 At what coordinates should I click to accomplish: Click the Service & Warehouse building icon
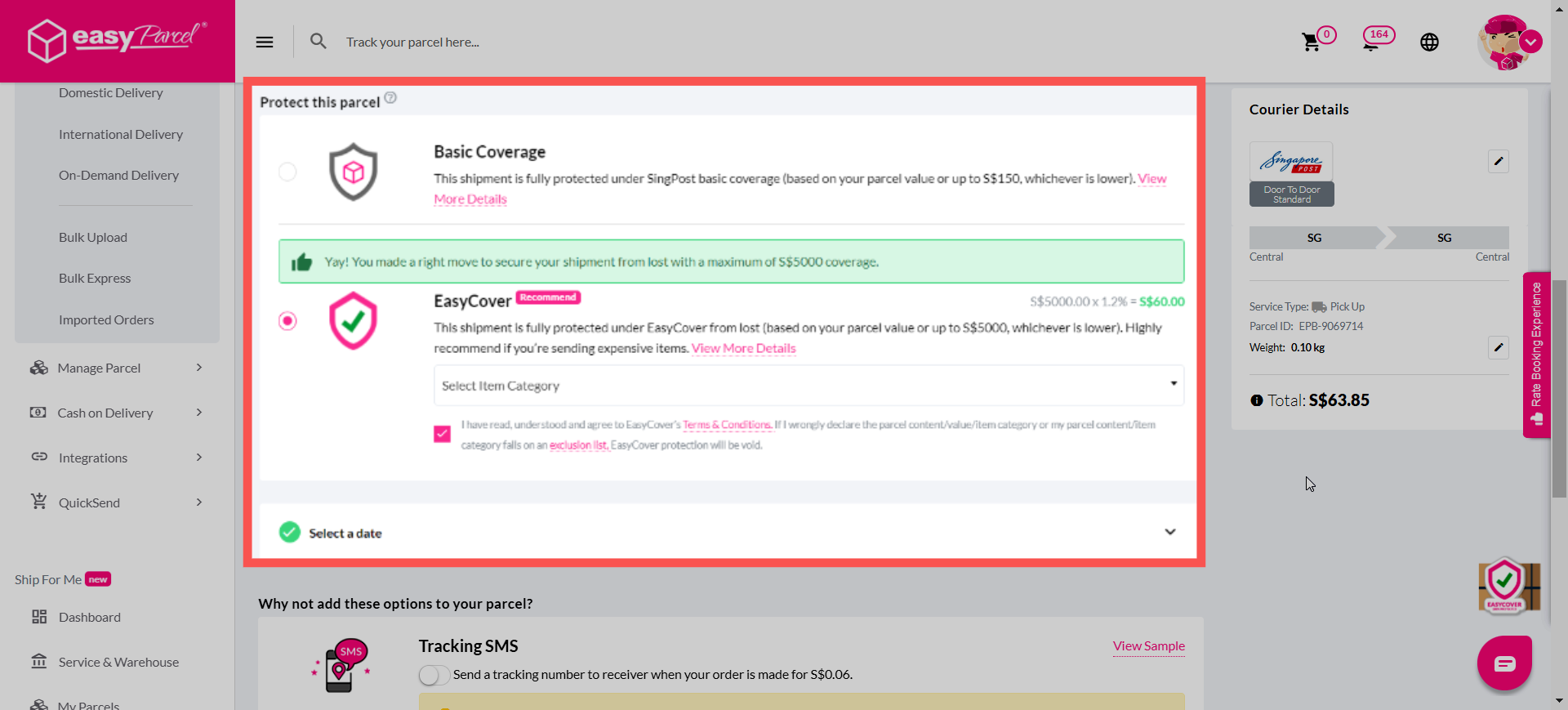(x=38, y=661)
